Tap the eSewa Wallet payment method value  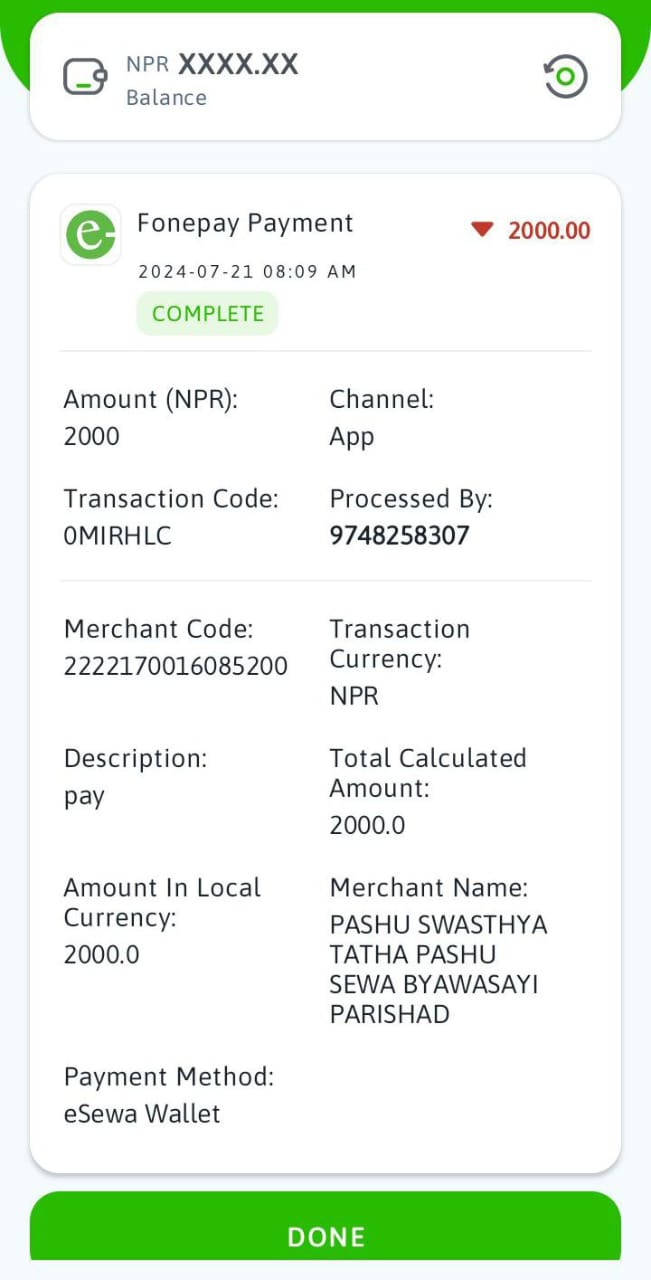click(x=142, y=1114)
